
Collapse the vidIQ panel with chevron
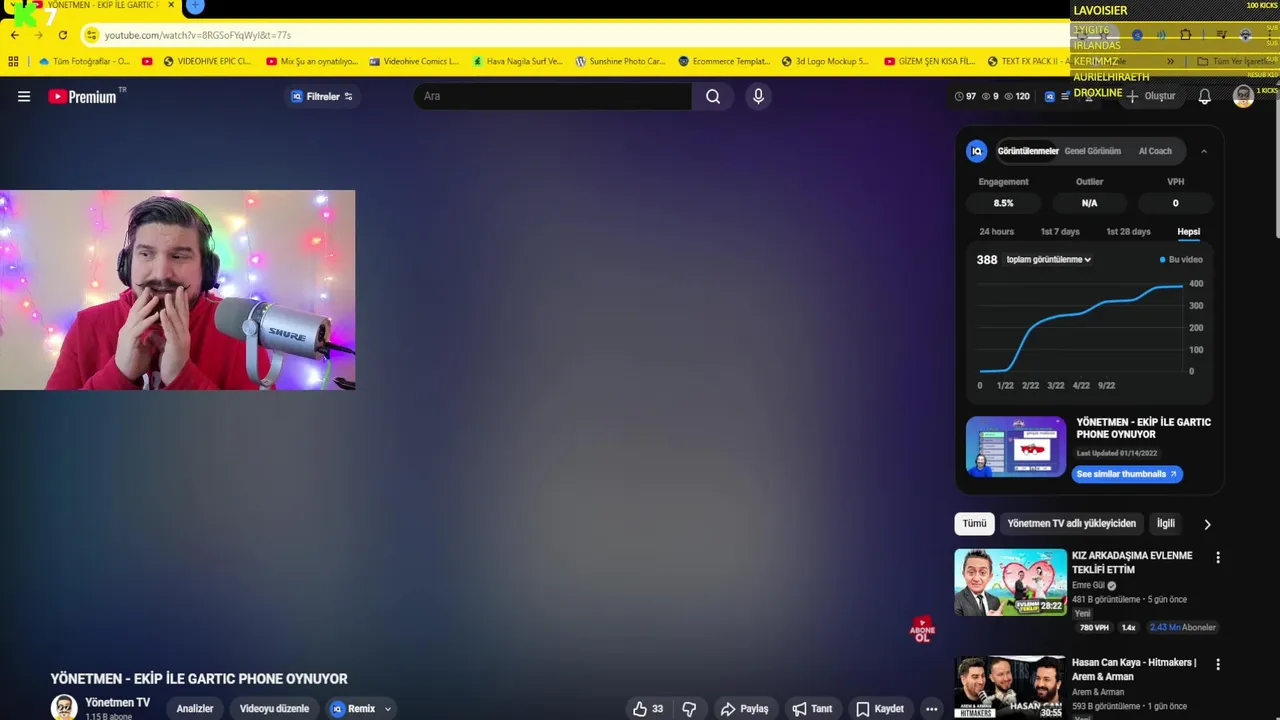[x=1204, y=151]
